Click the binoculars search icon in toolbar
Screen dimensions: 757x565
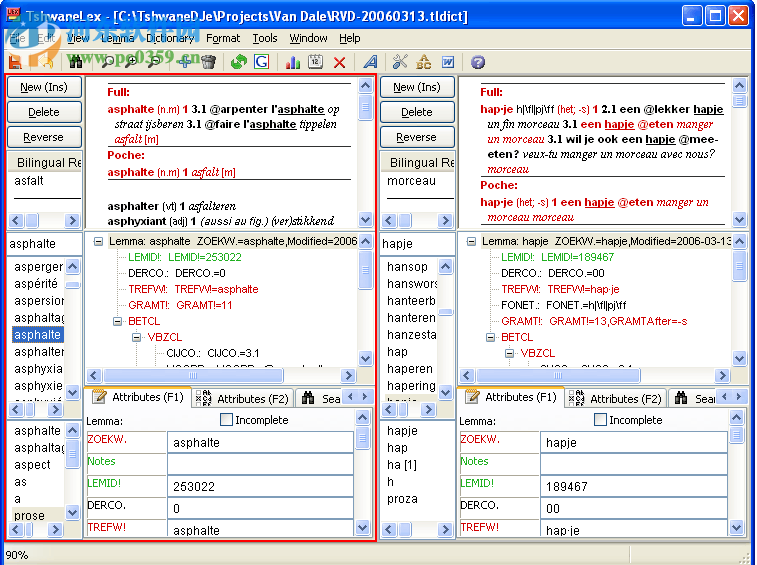tap(76, 62)
